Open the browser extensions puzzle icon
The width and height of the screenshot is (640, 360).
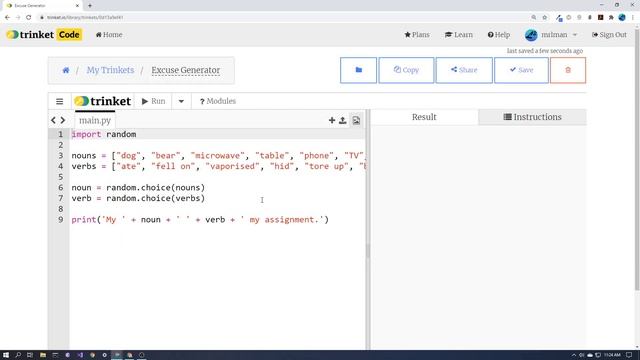611,18
